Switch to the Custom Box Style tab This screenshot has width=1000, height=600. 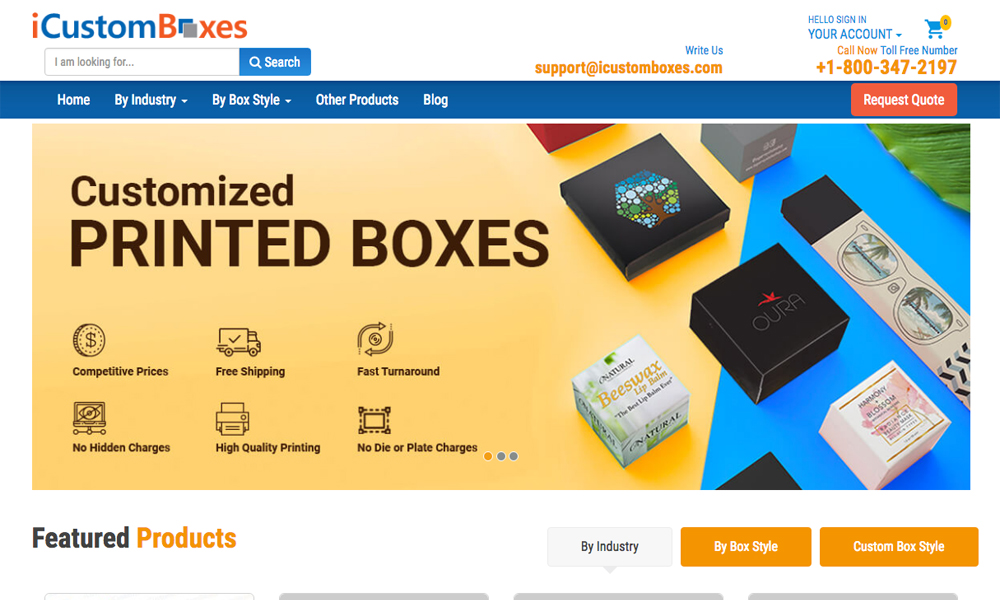tap(899, 546)
